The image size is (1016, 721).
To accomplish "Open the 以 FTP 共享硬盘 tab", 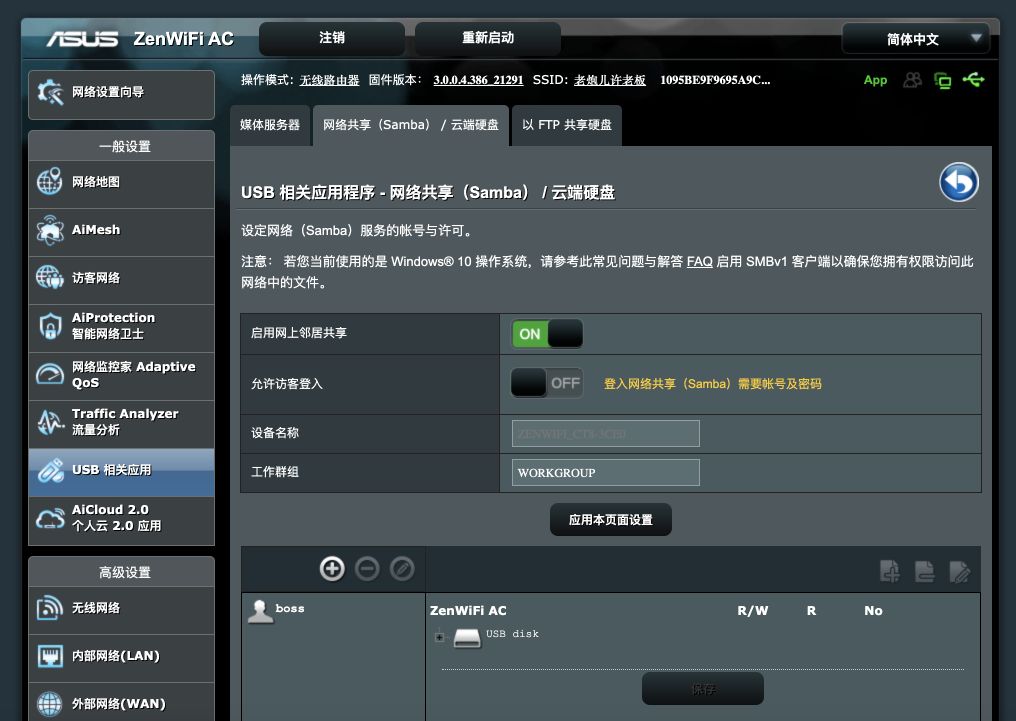I will click(567, 125).
